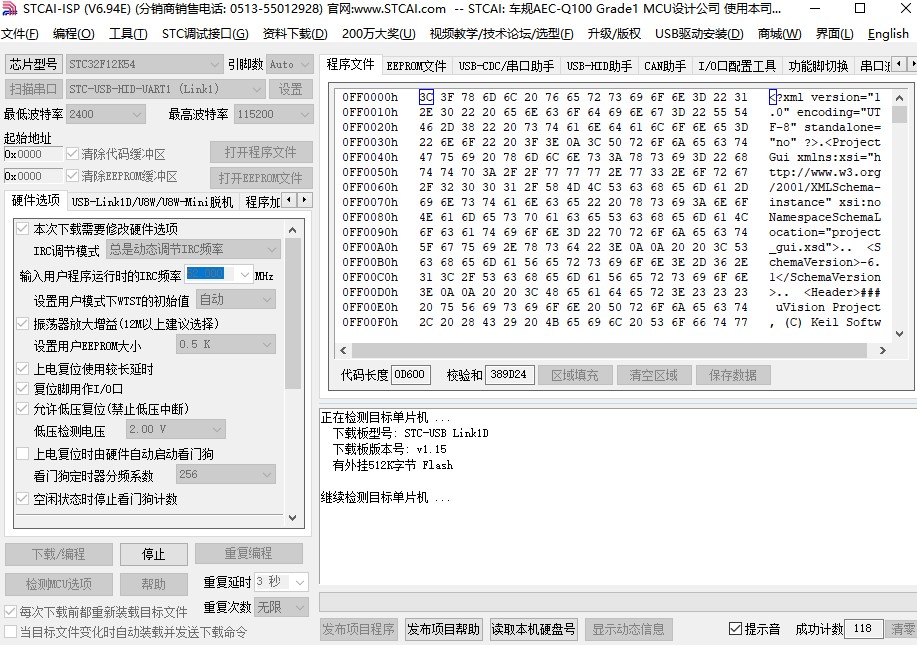The width and height of the screenshot is (917, 645).
Task: Click the STCAI-ISP application icon in title bar
Action: coord(9,8)
